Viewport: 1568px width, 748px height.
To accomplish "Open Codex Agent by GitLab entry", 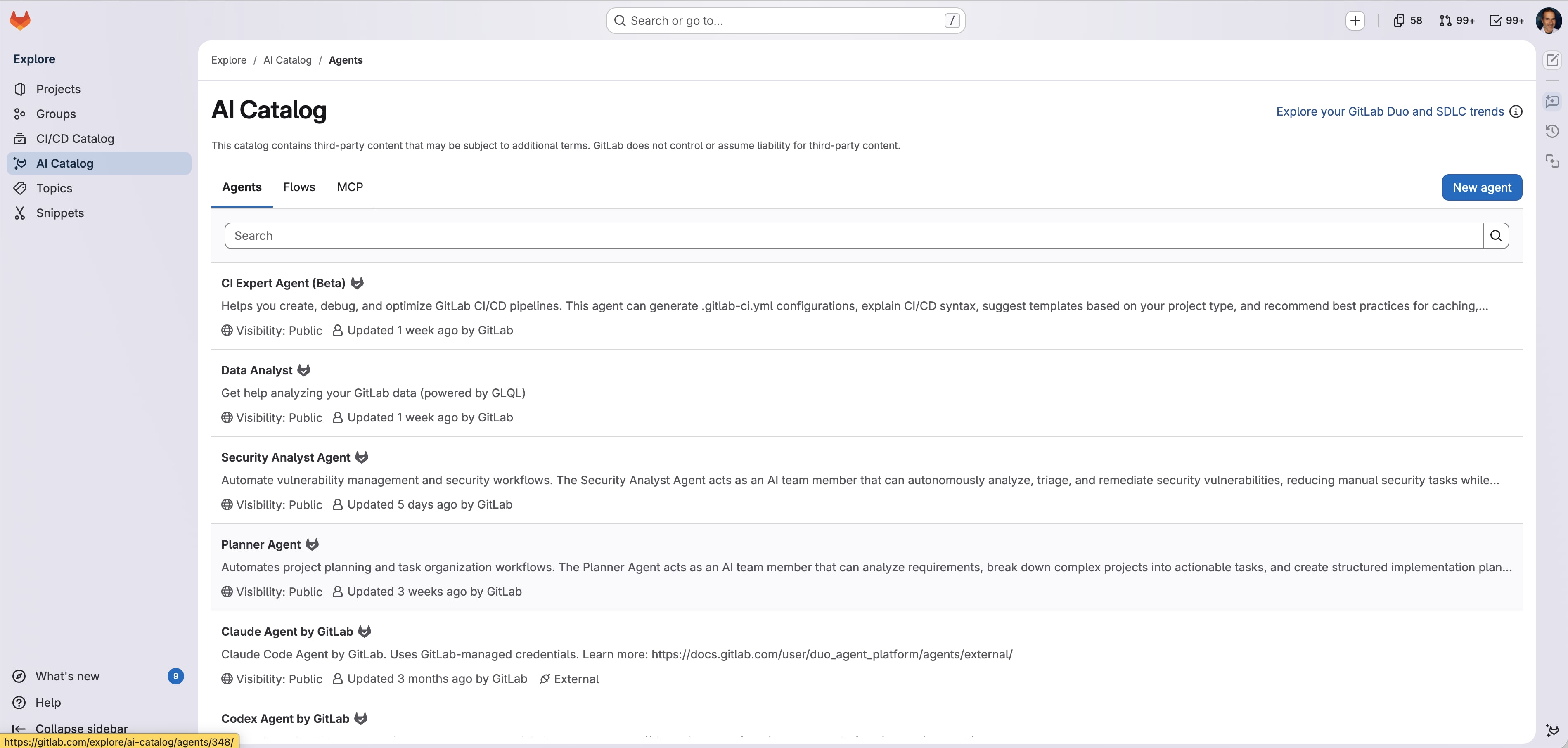I will click(285, 718).
